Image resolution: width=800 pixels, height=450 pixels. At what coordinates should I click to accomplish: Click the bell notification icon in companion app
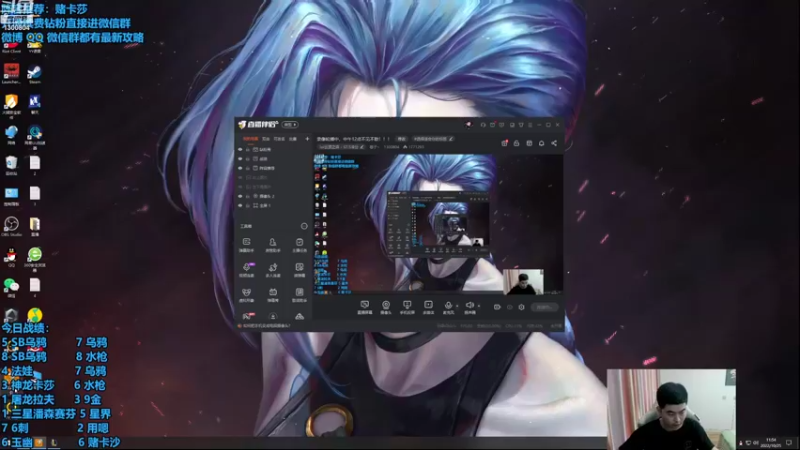click(x=541, y=143)
